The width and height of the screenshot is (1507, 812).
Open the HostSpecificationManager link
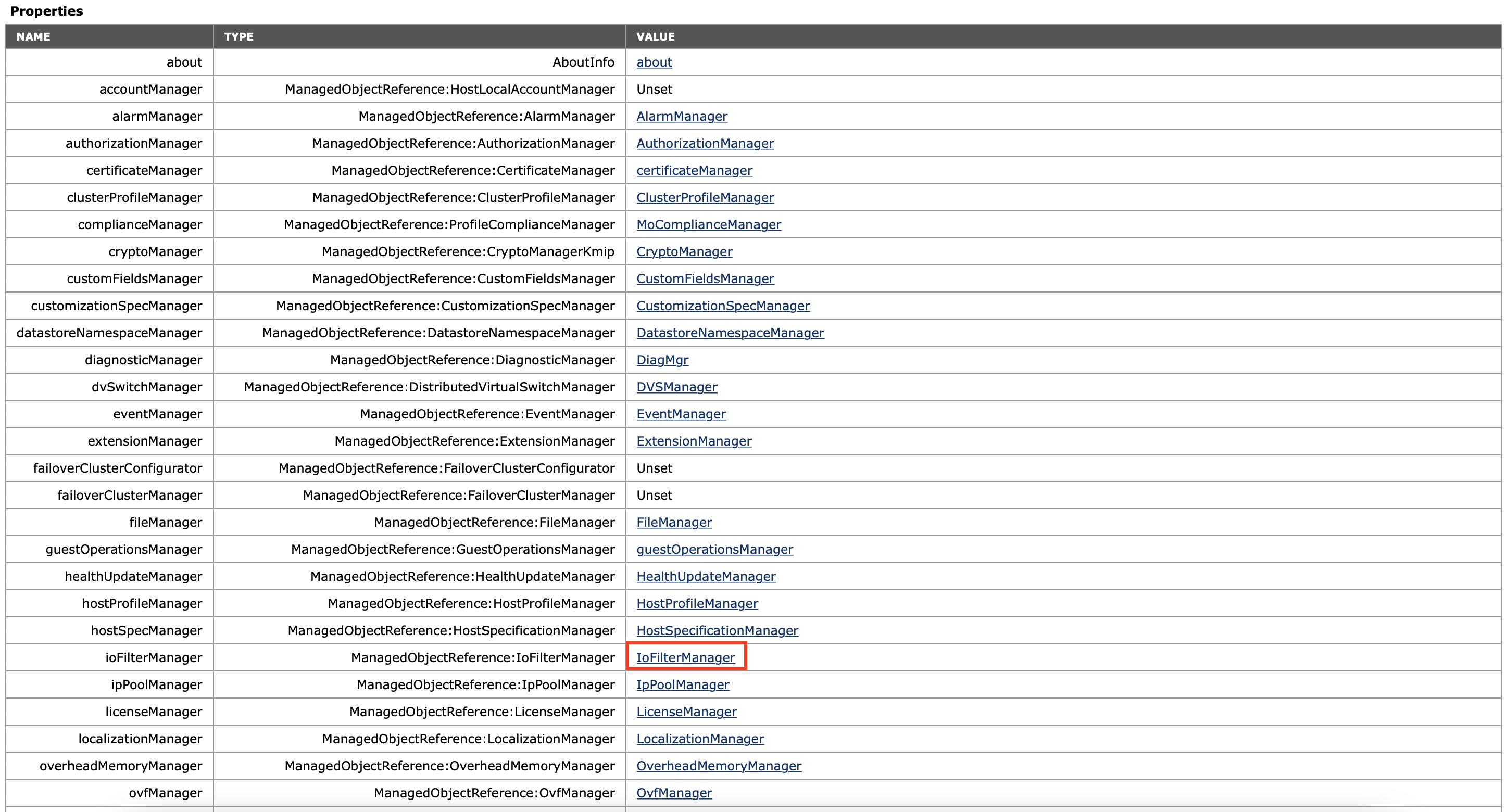[717, 630]
